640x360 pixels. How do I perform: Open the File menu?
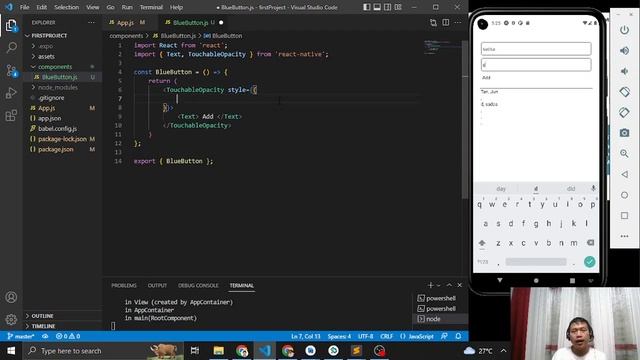[x=24, y=7]
